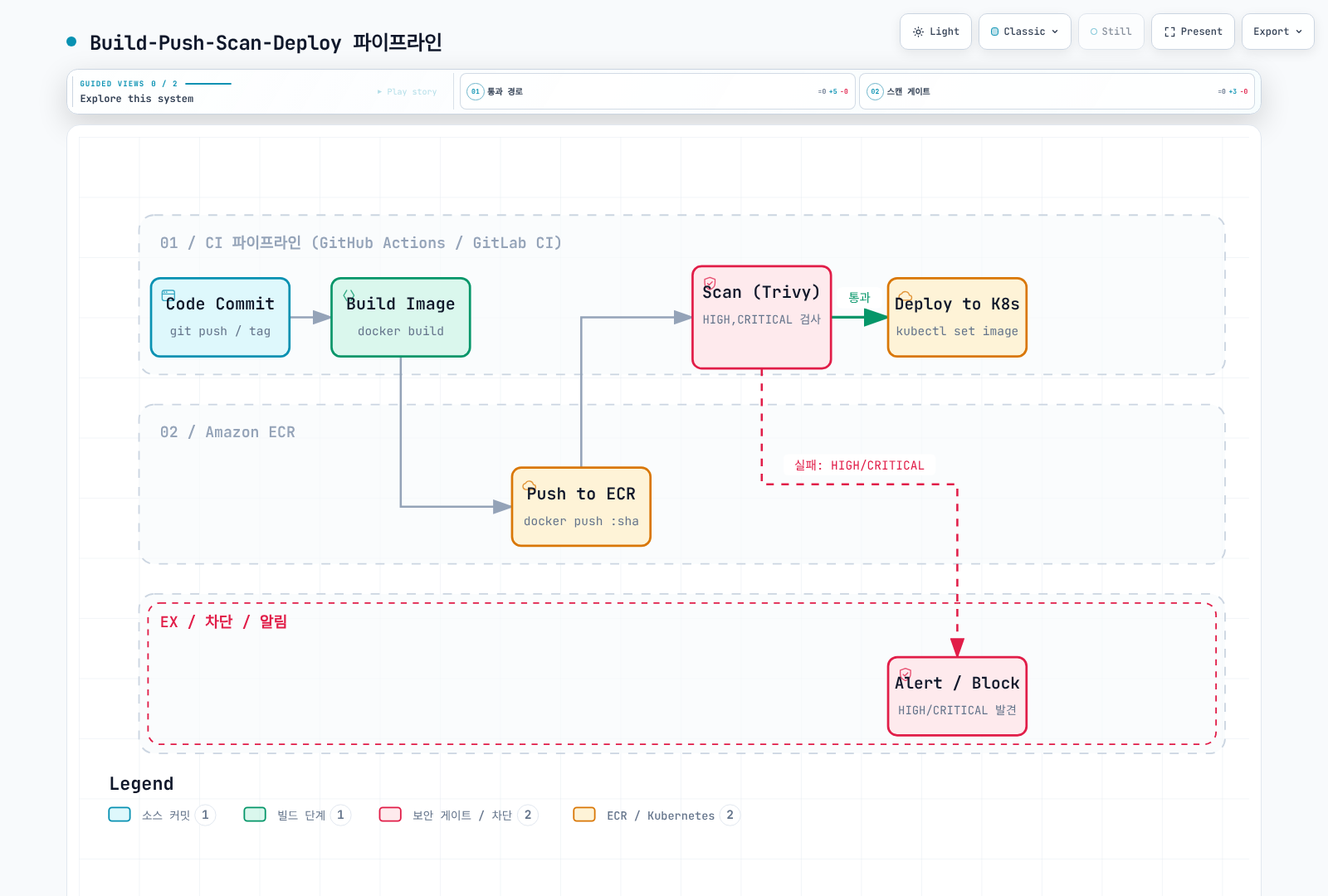The image size is (1328, 896).
Task: Select the 스캔 게이트 guided view
Action: [1057, 91]
